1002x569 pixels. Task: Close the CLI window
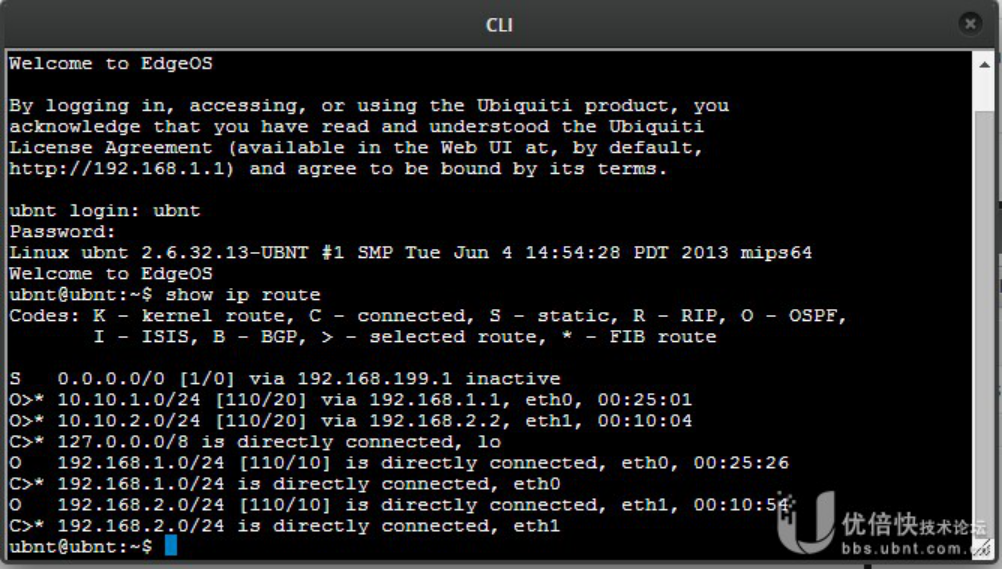point(970,24)
